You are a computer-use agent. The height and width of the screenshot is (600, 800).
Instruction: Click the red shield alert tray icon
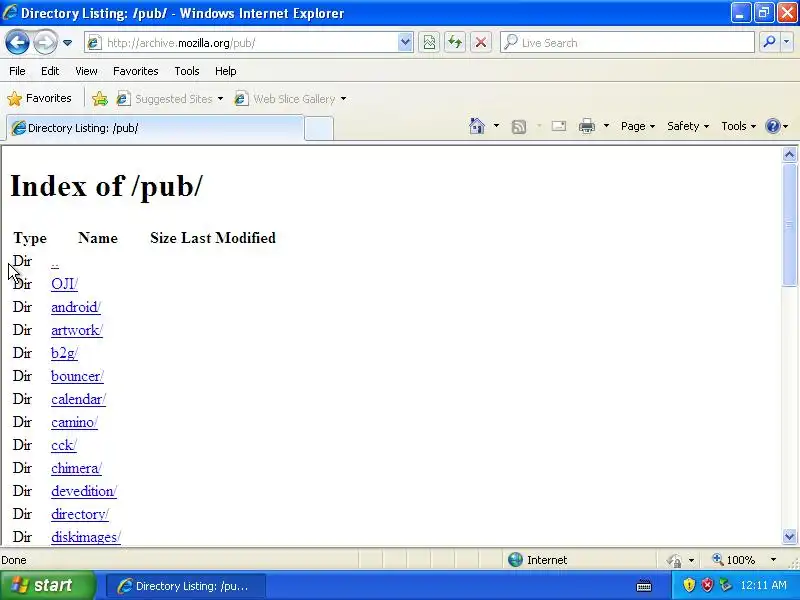pos(707,585)
